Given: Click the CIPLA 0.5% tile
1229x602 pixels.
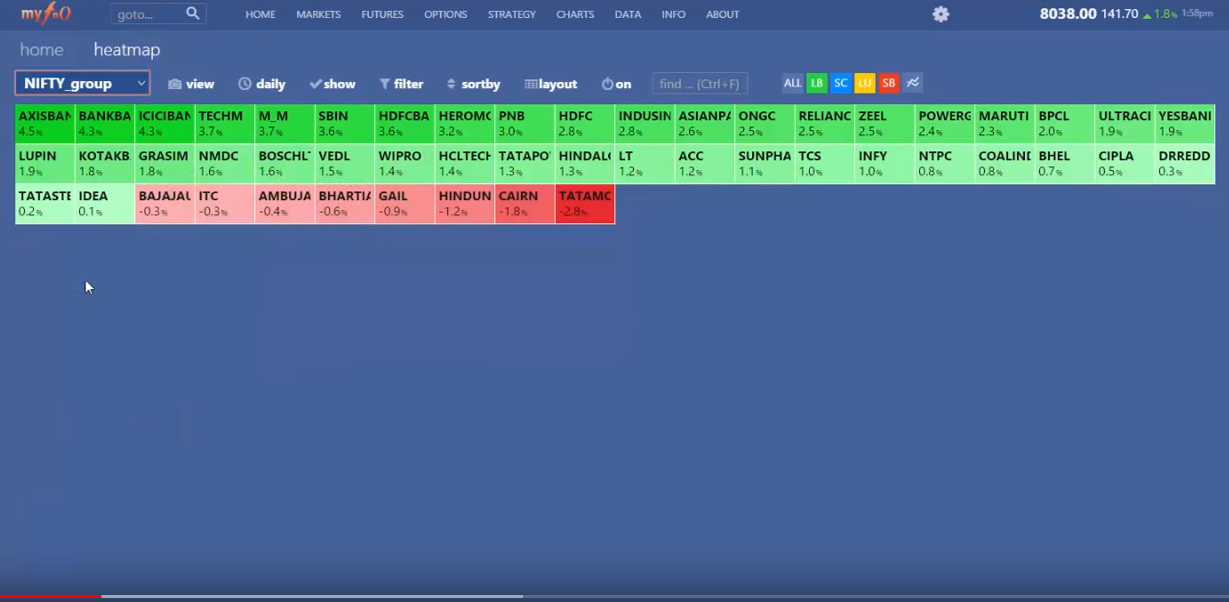Looking at the screenshot, I should [1125, 164].
